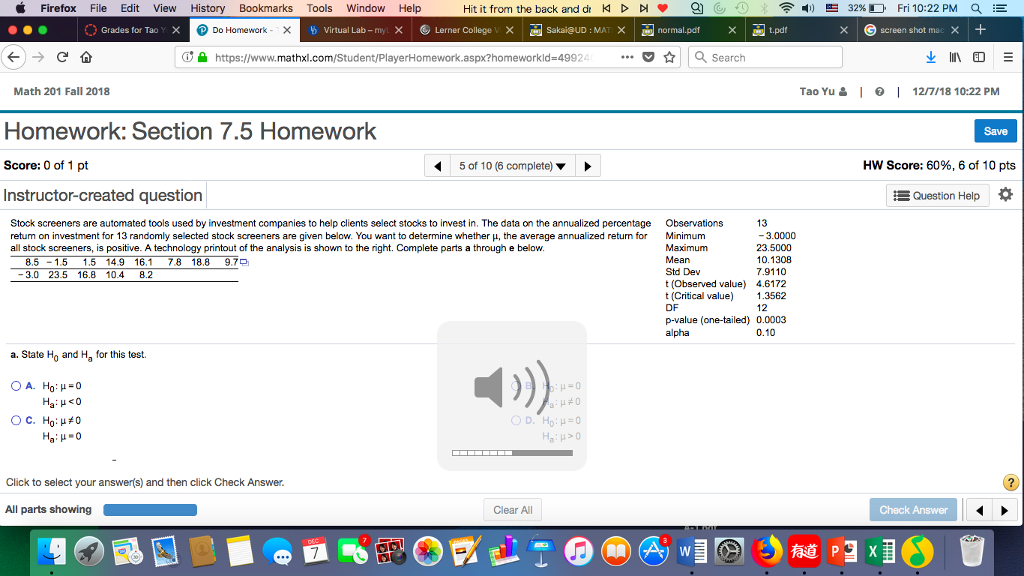The width and height of the screenshot is (1024, 576).
Task: Open Spotlight search in menu bar
Action: [976, 8]
